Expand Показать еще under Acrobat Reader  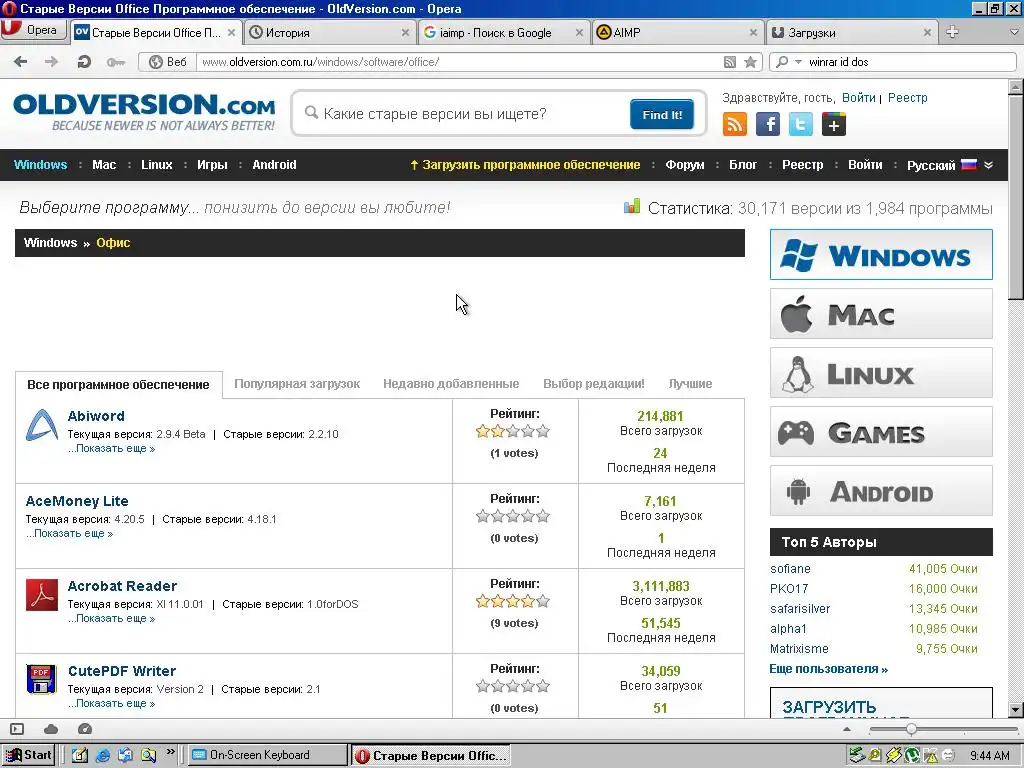(x=112, y=618)
